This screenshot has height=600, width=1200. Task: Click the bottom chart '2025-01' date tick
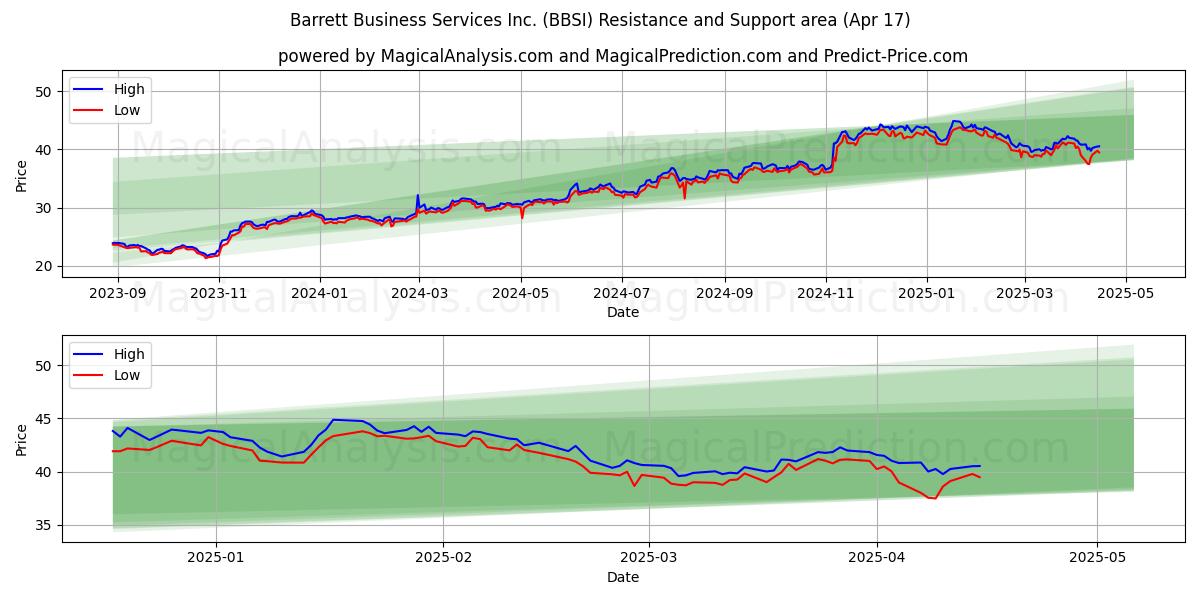(x=216, y=559)
